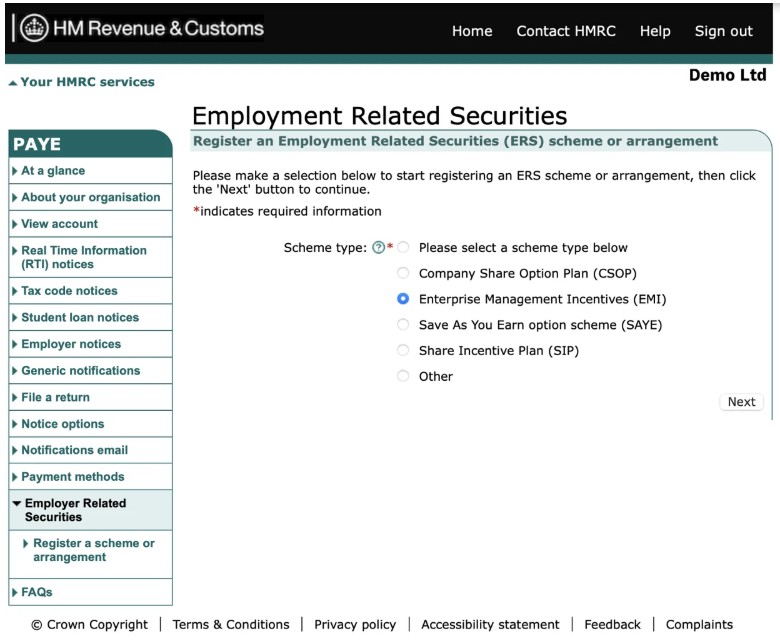Viewport: 780px width, 640px height.
Task: Pick Save As You Earn (SAYE) radio
Action: pyautogui.click(x=403, y=325)
